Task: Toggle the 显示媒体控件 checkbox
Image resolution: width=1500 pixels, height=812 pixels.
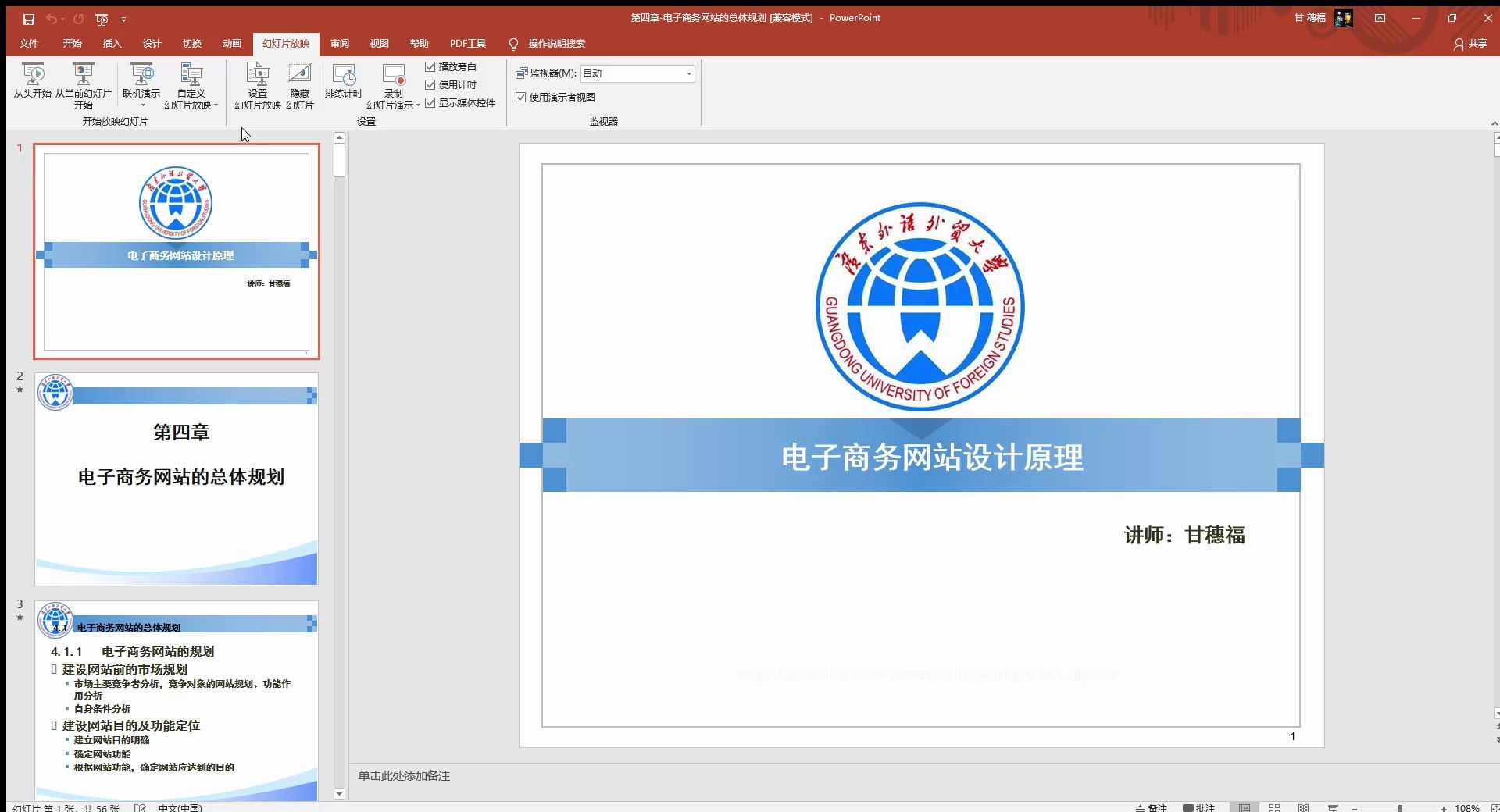Action: (430, 103)
